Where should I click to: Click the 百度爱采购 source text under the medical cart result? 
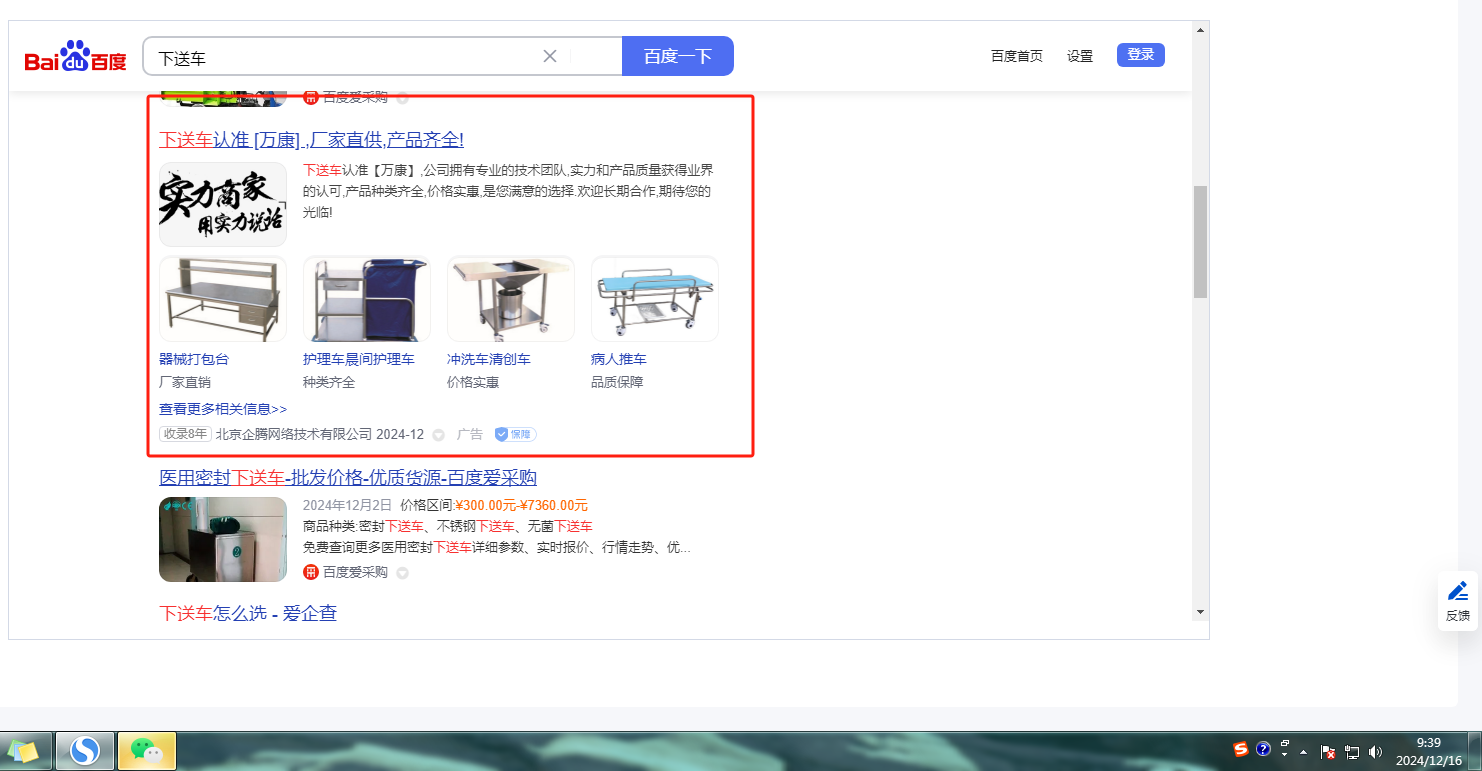coord(355,572)
